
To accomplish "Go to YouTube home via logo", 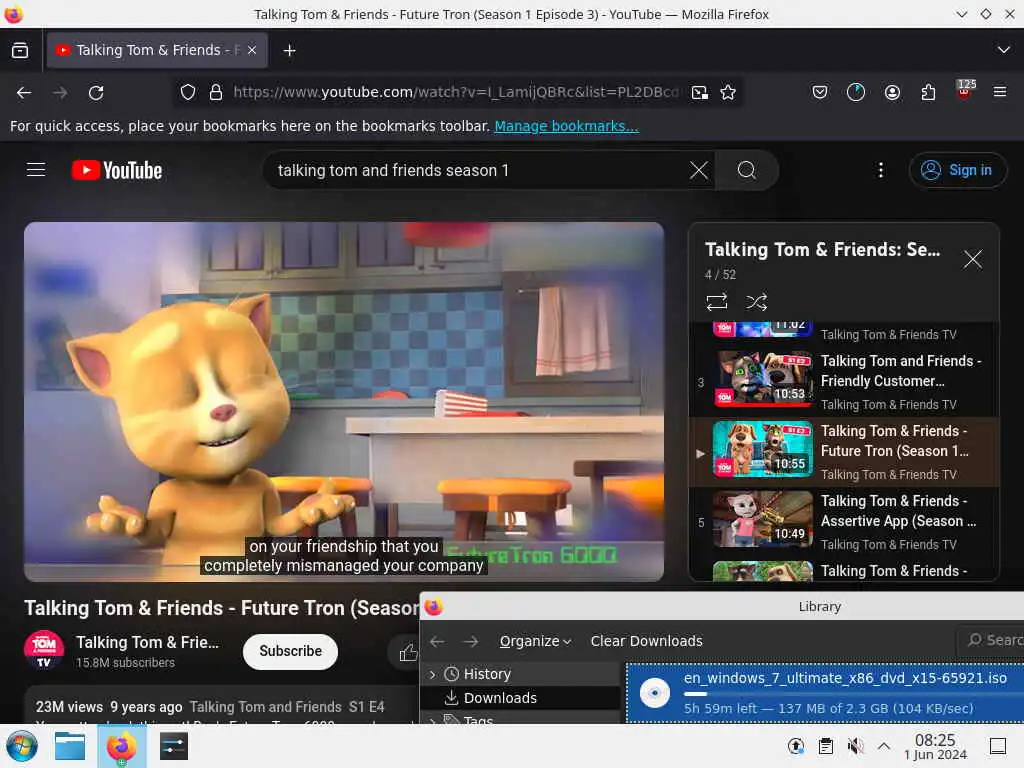I will click(x=117, y=170).
